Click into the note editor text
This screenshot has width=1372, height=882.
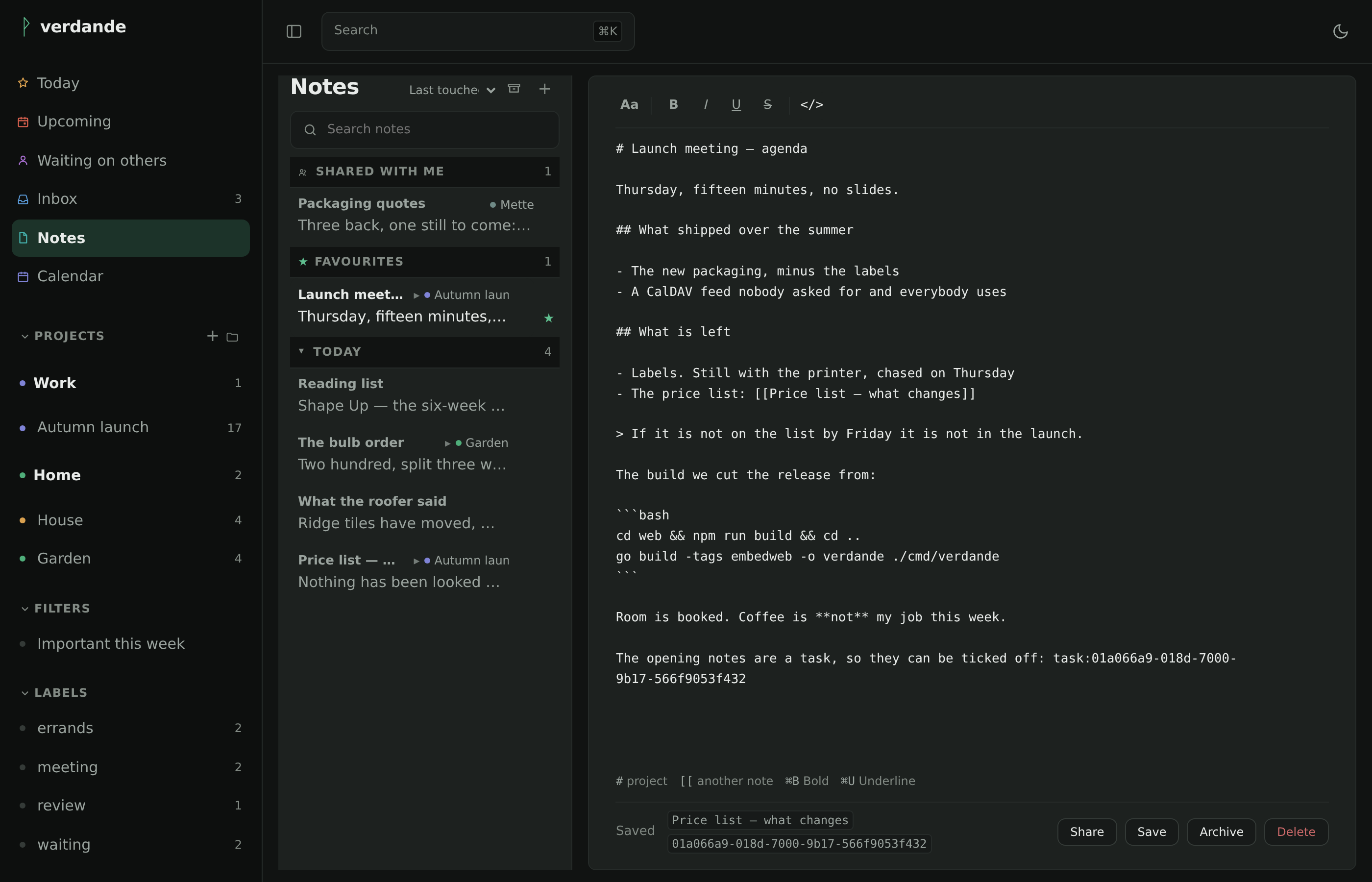click(x=971, y=447)
